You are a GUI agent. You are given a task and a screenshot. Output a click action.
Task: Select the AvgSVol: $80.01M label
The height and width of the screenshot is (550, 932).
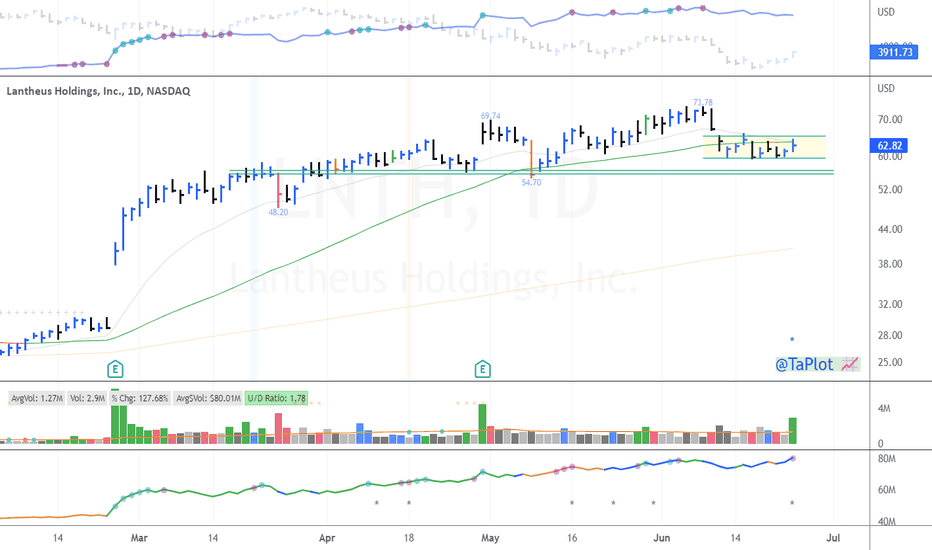coord(208,398)
